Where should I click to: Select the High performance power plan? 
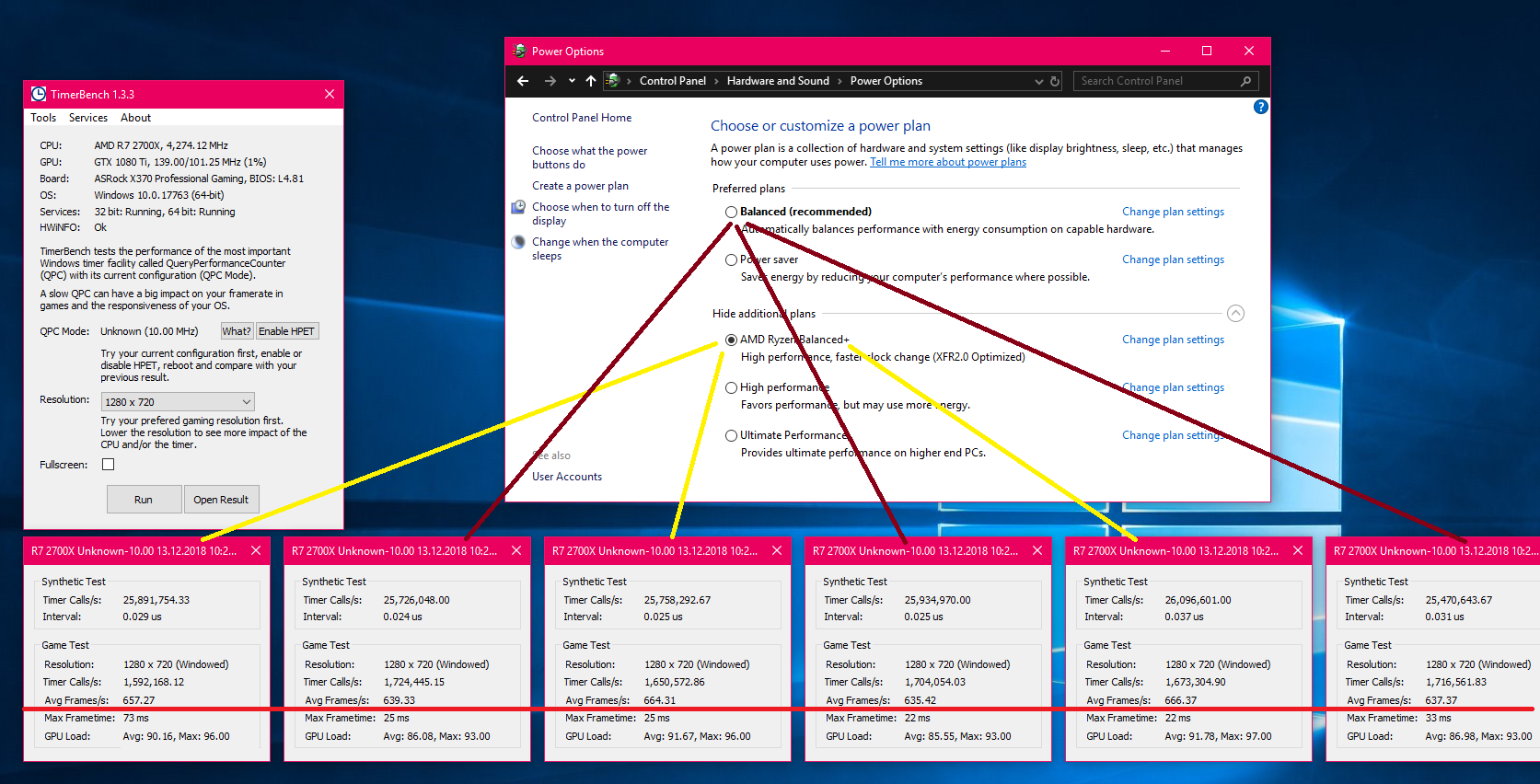[731, 387]
